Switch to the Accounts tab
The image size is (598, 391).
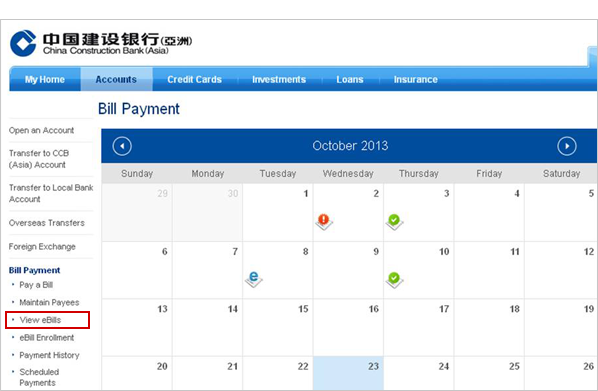(x=116, y=79)
